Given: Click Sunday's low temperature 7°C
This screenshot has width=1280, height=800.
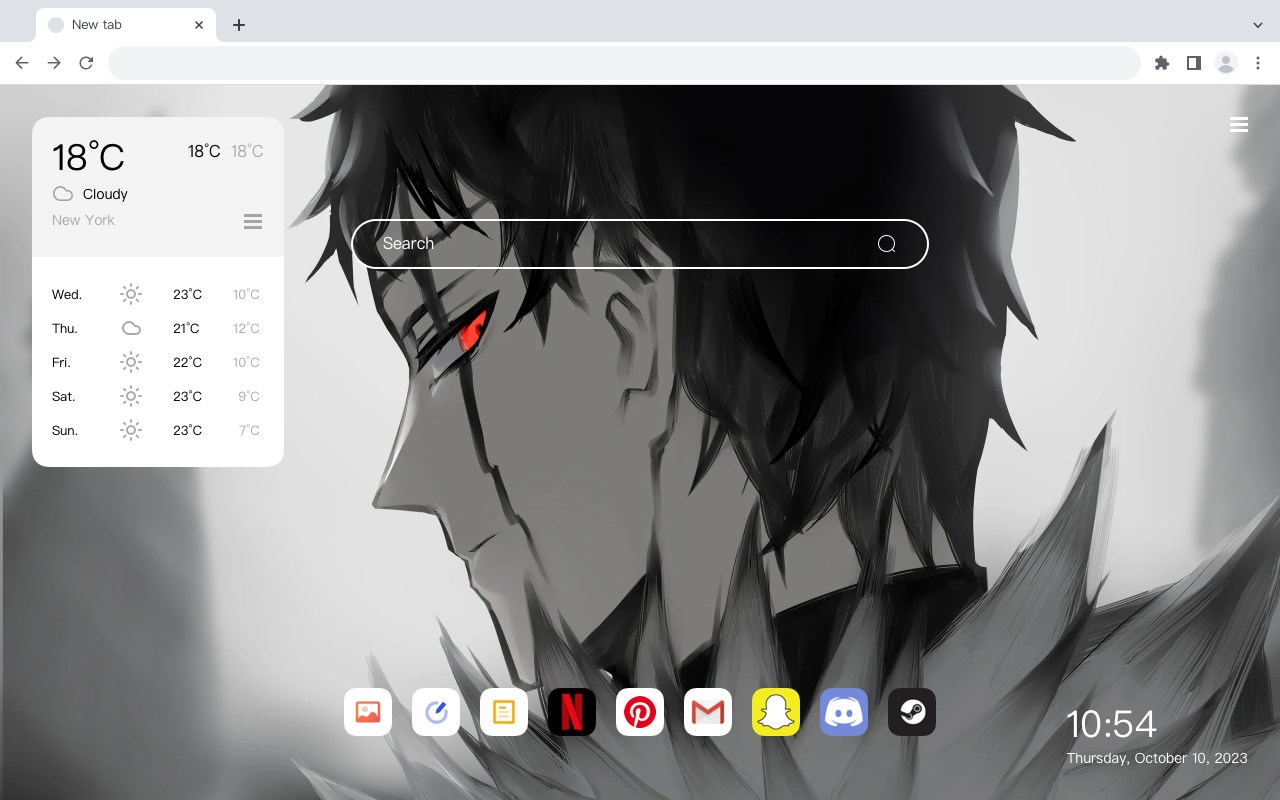Looking at the screenshot, I should click(249, 430).
